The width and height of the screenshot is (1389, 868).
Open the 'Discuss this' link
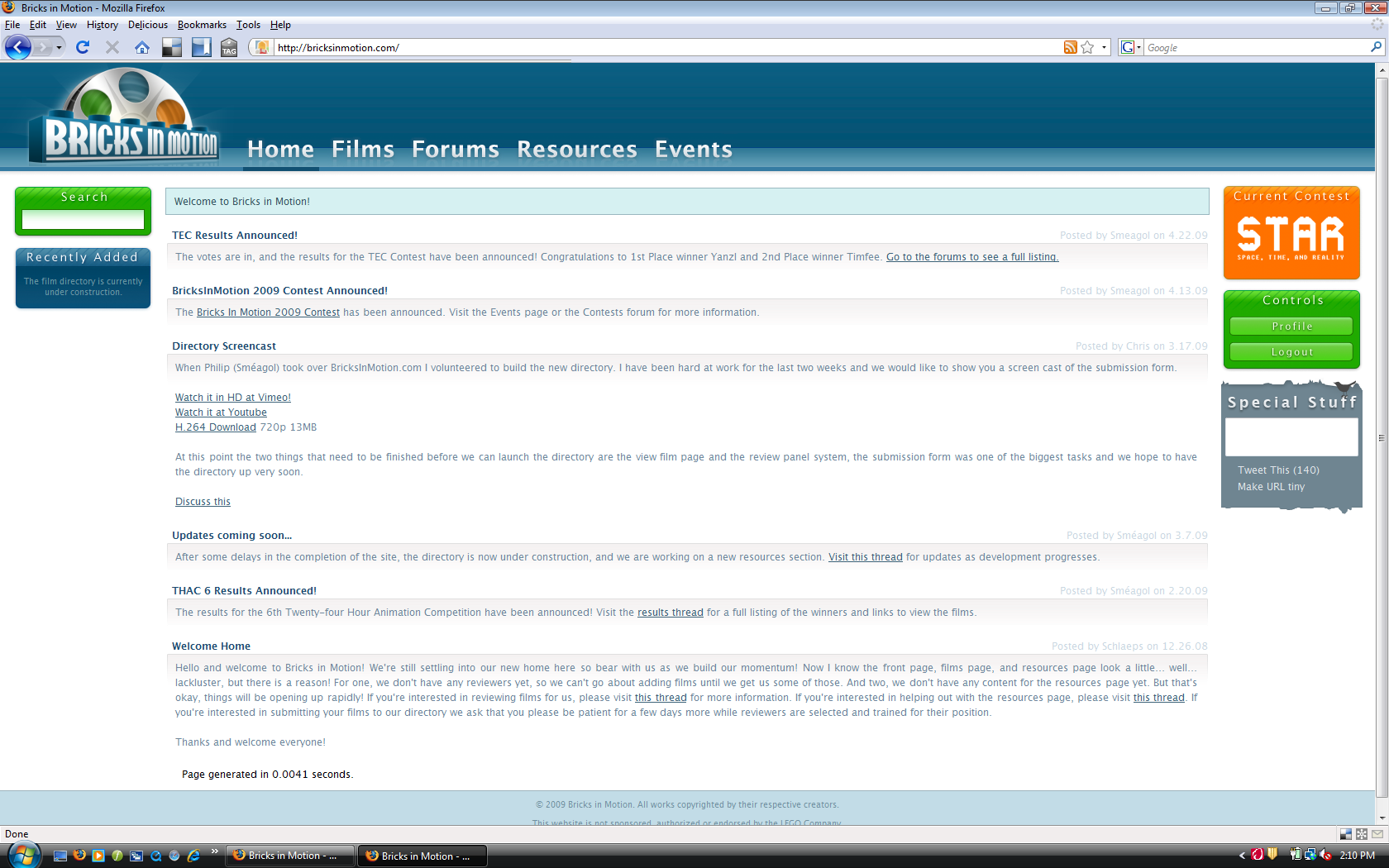click(203, 502)
